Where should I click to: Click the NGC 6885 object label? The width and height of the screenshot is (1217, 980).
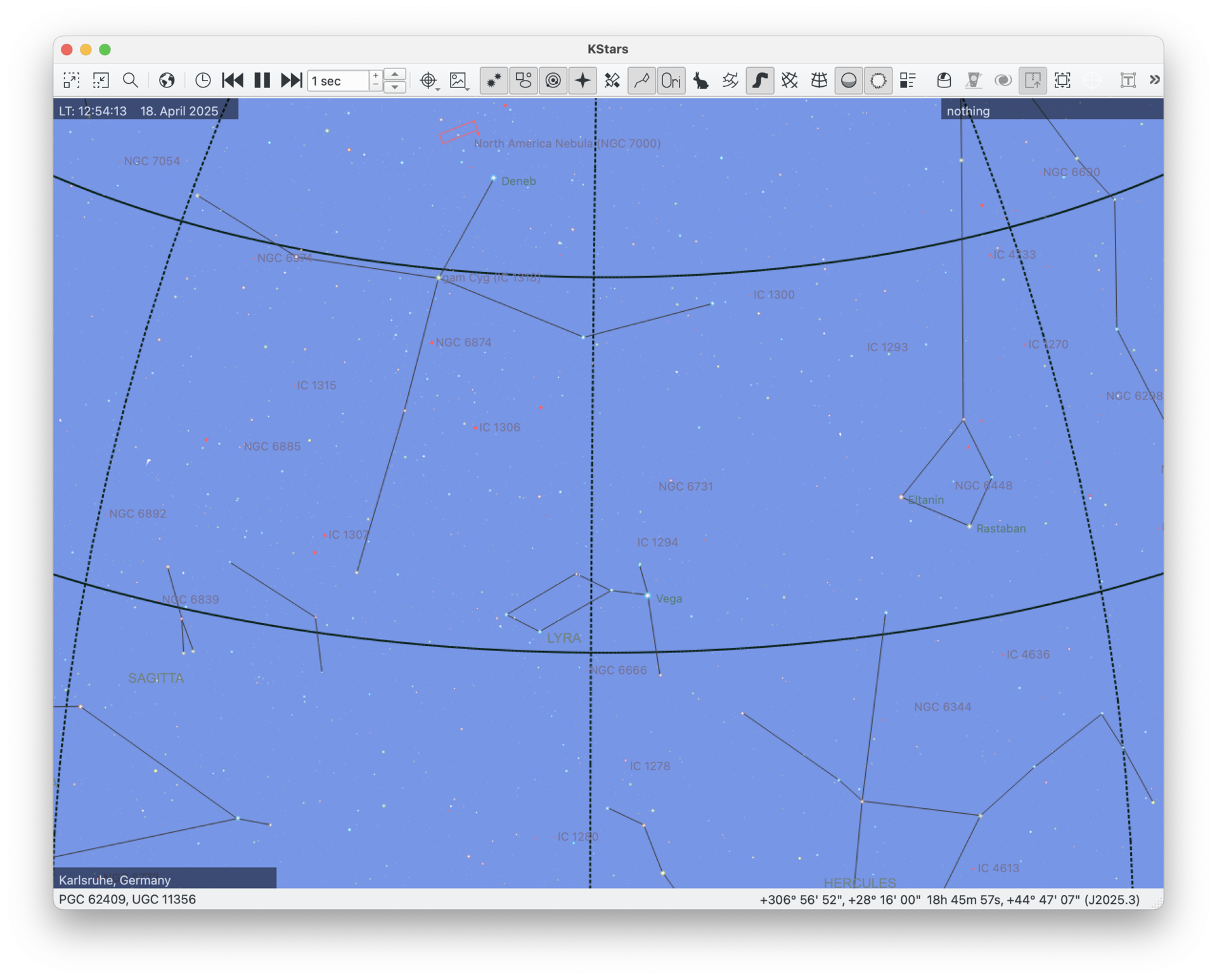click(272, 446)
